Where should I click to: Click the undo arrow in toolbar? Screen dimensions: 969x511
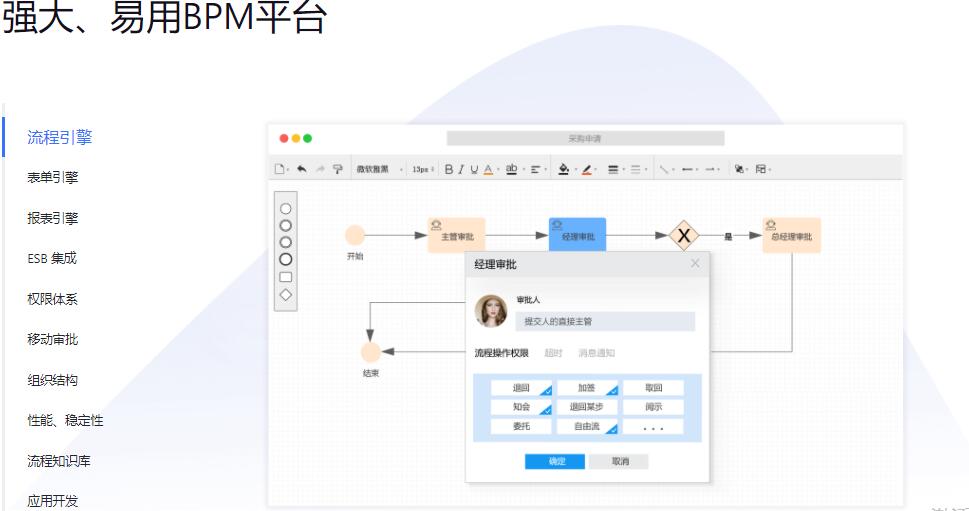pyautogui.click(x=300, y=169)
